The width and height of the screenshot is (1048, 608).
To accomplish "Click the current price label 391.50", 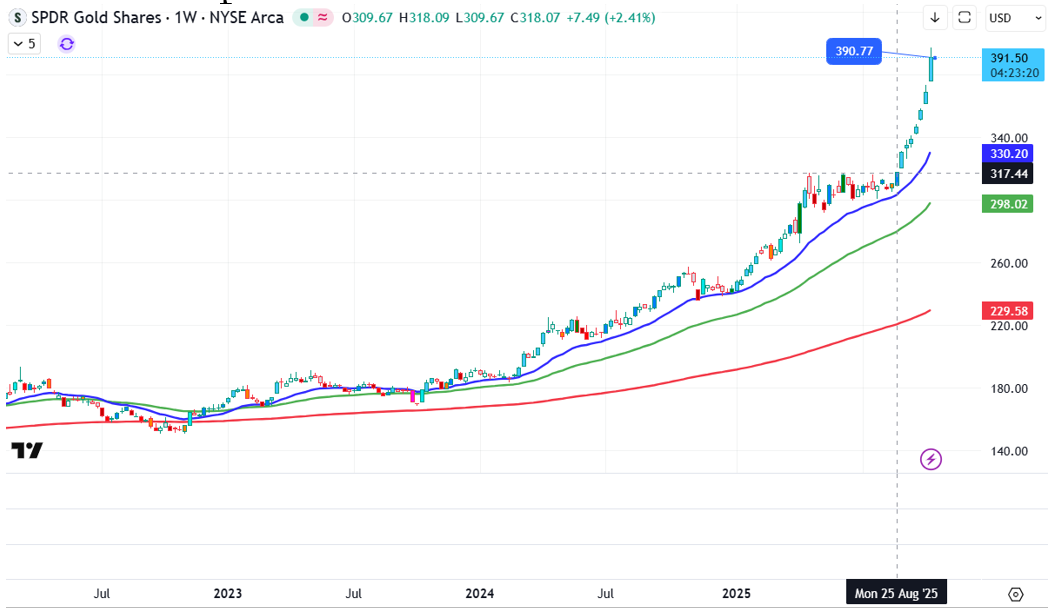I will (1009, 58).
